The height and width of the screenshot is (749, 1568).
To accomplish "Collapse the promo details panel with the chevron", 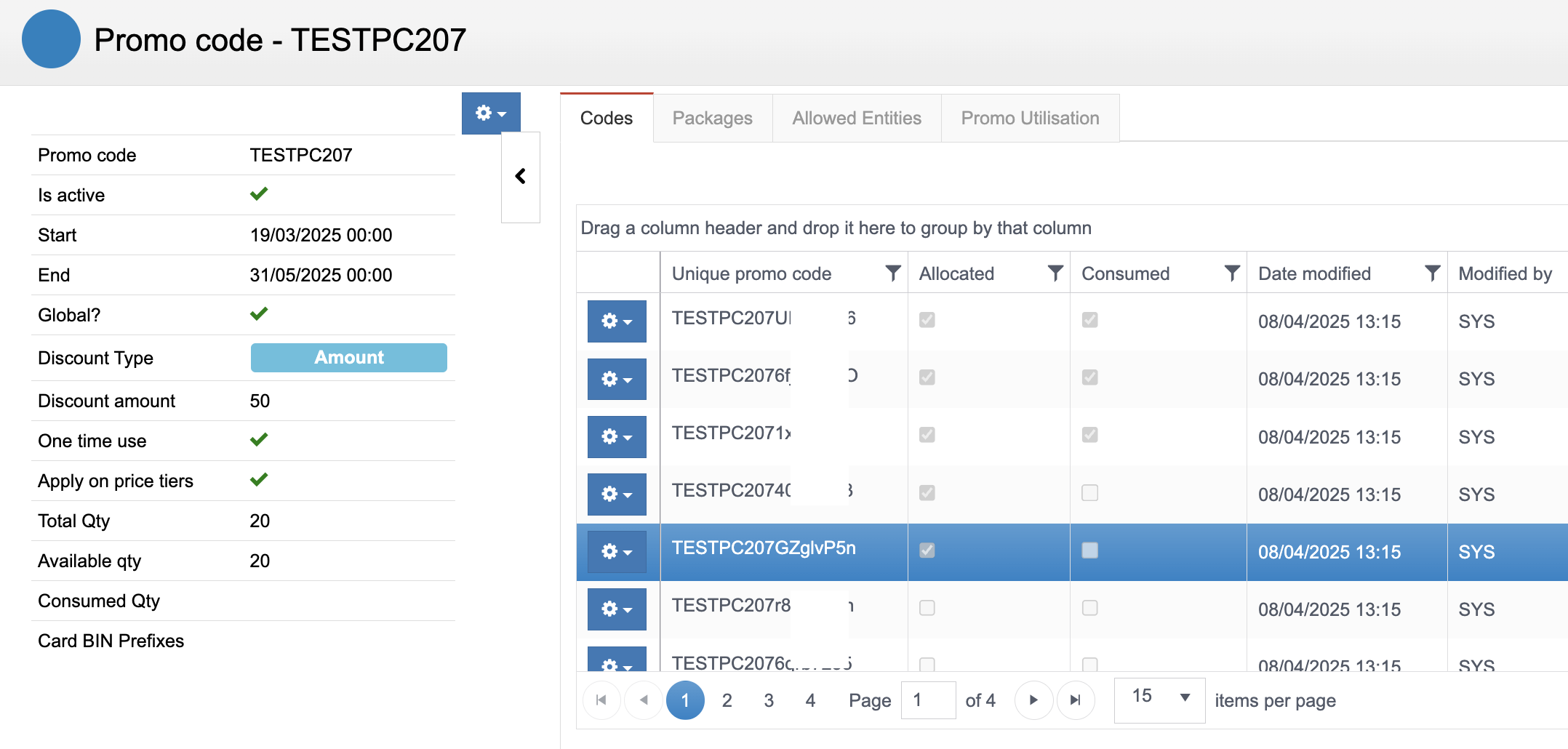I will tap(521, 177).
